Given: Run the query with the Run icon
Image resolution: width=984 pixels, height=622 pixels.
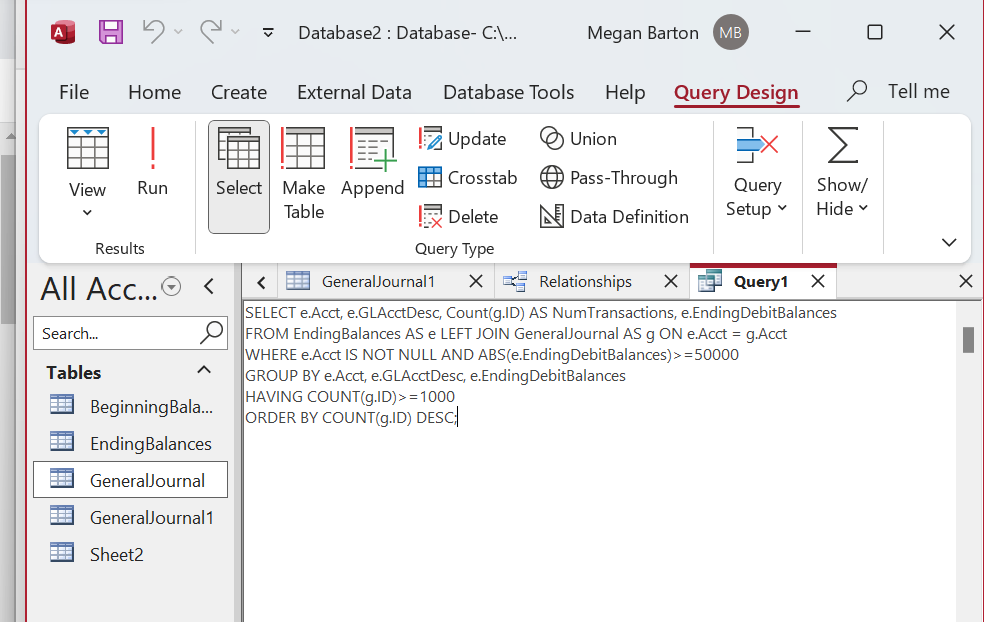Looking at the screenshot, I should point(152,163).
